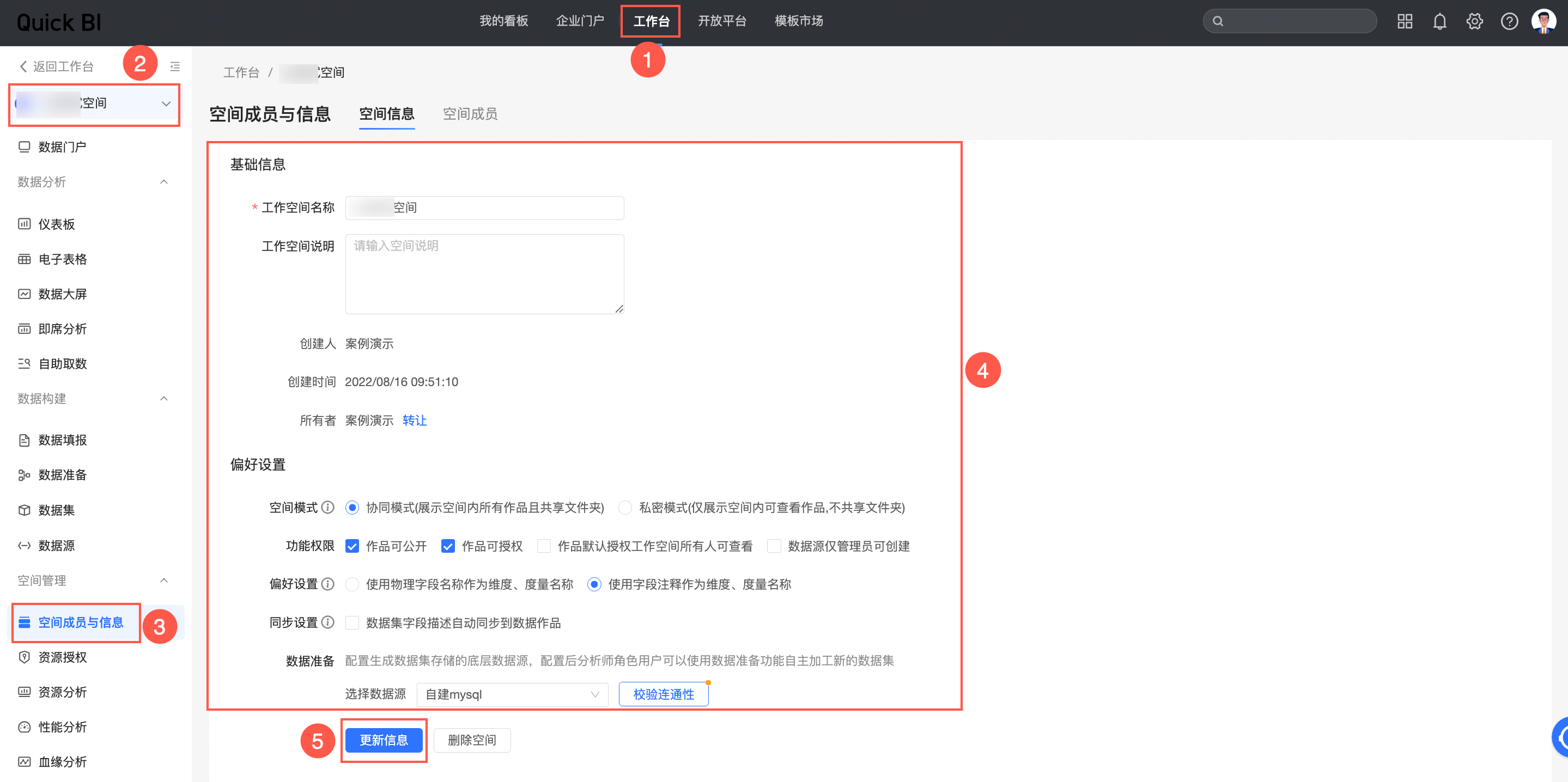Click the 更新信息 button
The width and height of the screenshot is (1568, 782).
click(x=384, y=740)
